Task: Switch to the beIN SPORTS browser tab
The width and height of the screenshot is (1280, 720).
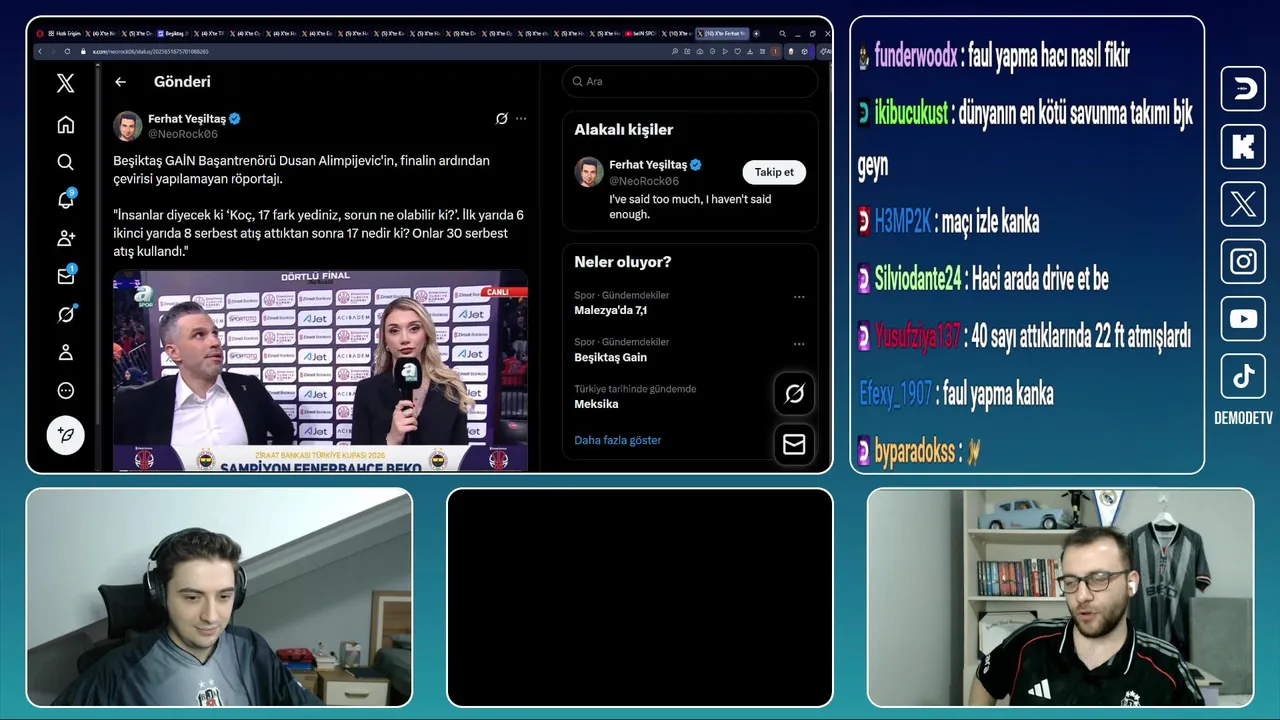Action: pos(639,33)
